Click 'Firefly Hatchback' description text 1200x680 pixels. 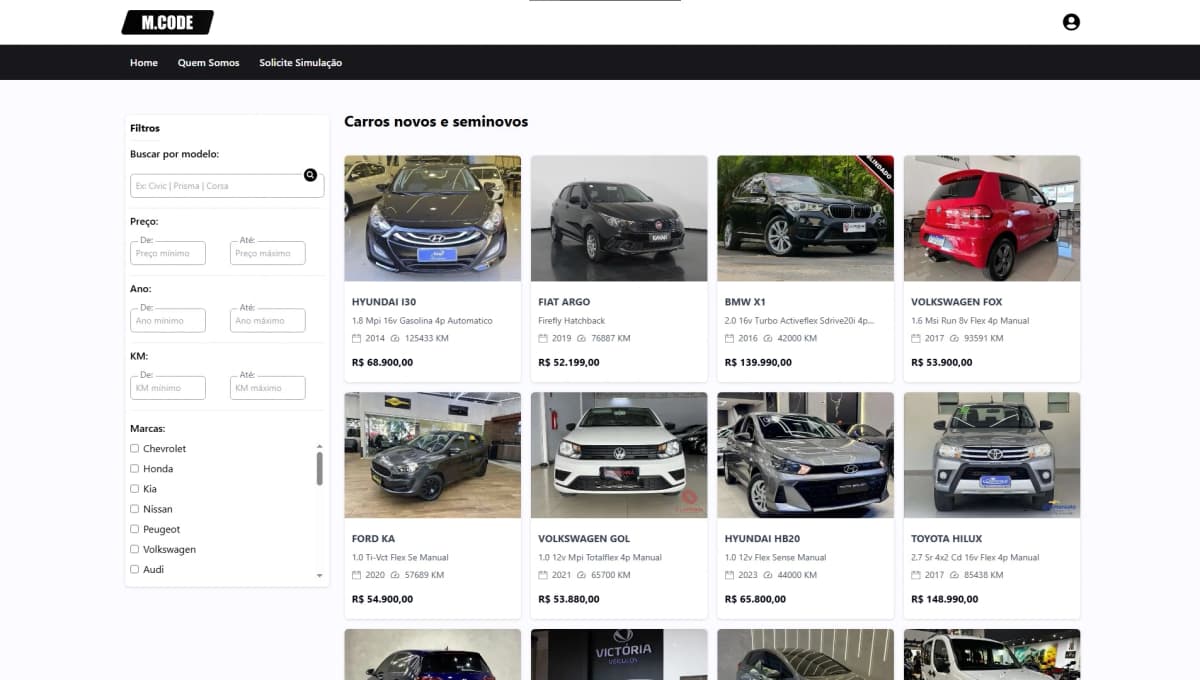(x=572, y=321)
